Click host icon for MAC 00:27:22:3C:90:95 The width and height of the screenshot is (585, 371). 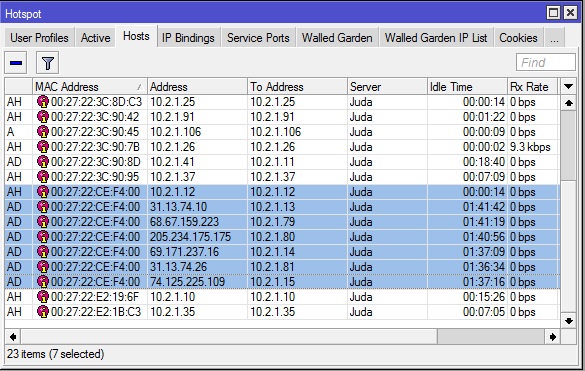coord(43,177)
